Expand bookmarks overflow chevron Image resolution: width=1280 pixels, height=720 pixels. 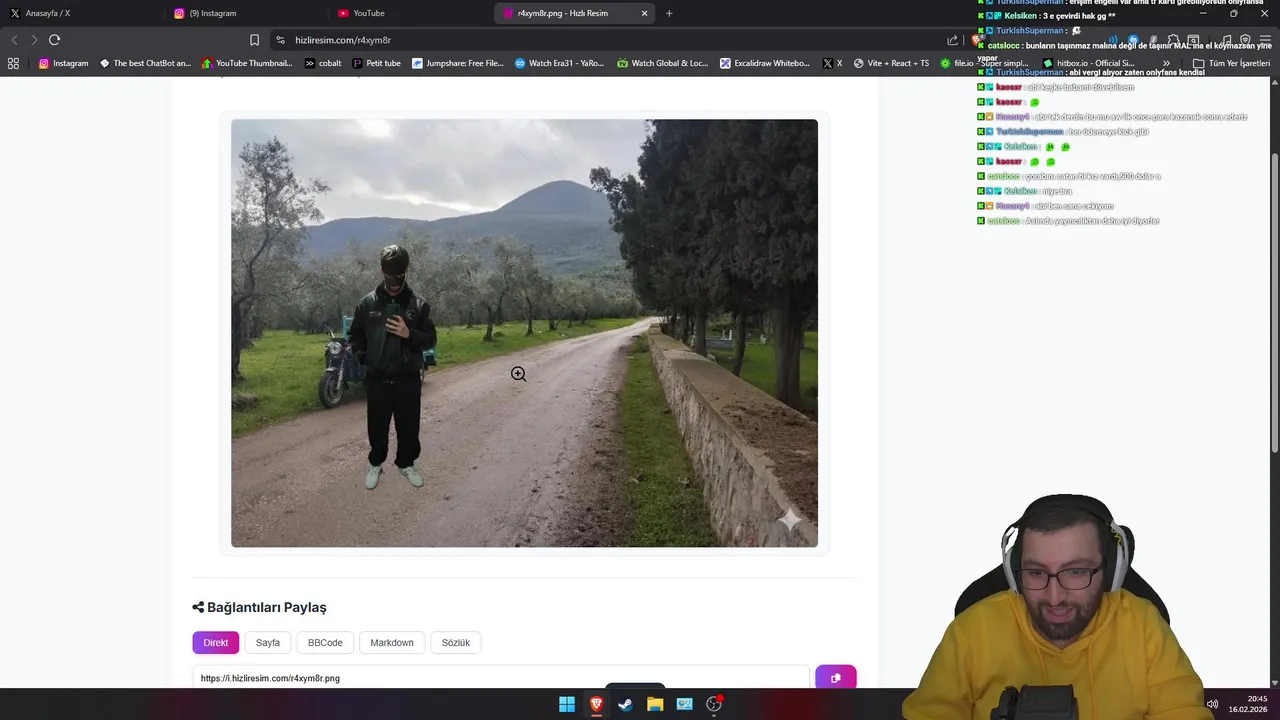click(x=1166, y=63)
